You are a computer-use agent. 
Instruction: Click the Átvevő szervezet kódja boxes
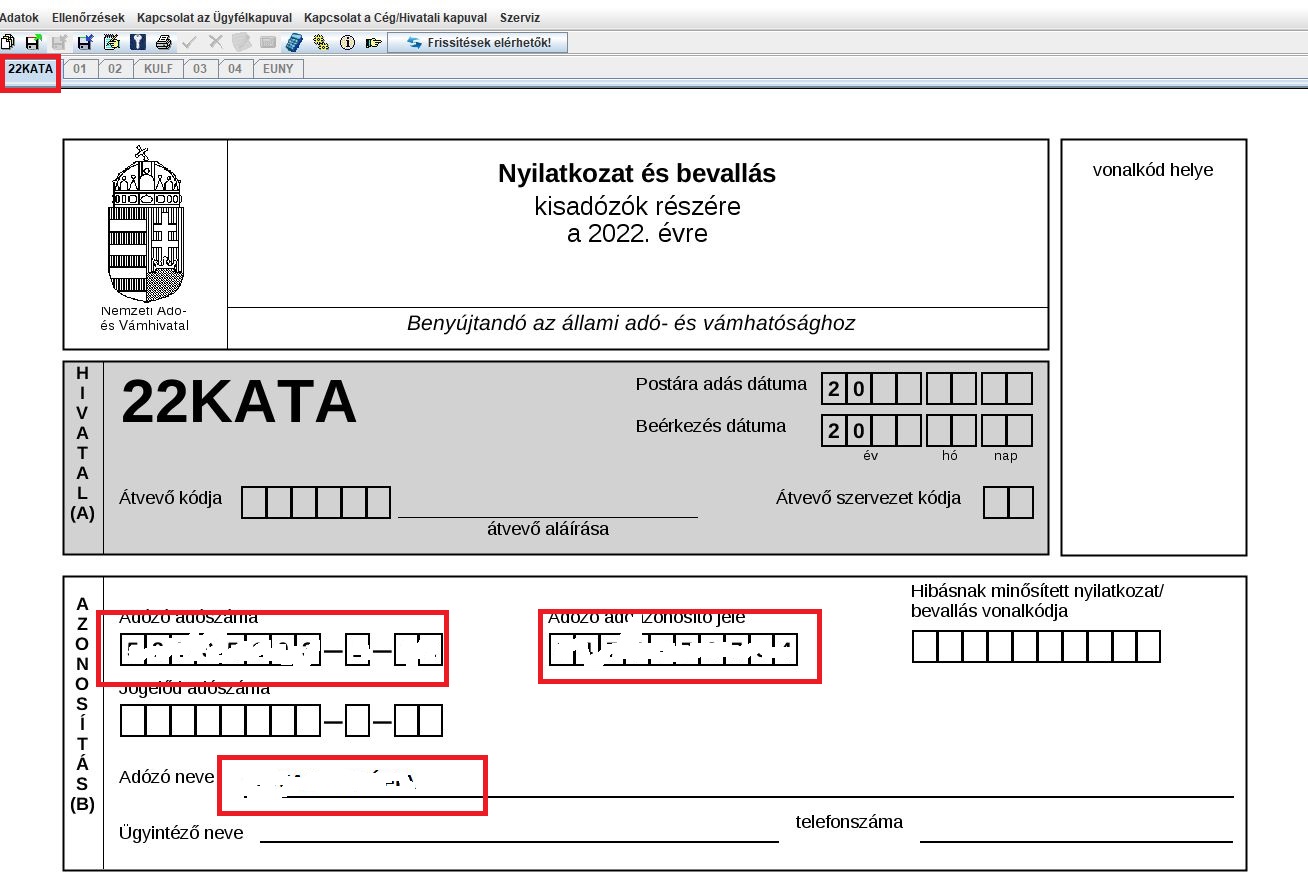coord(1008,502)
